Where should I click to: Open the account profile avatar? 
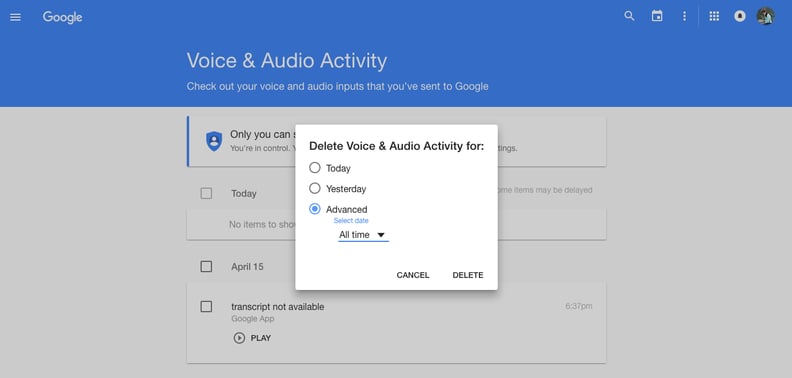tap(765, 16)
